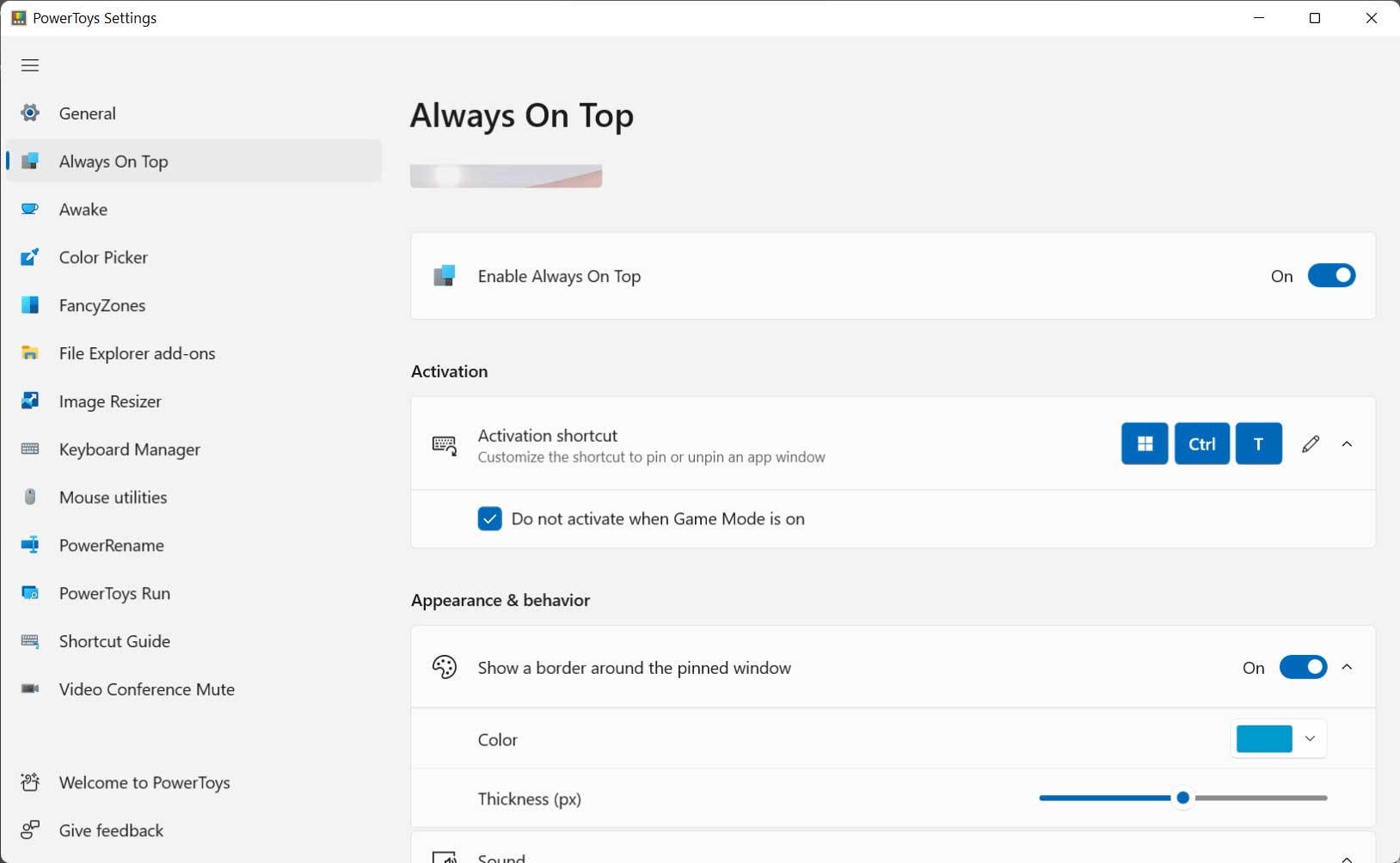Turn off Enable Always On Top switch
1400x863 pixels.
pyautogui.click(x=1331, y=276)
